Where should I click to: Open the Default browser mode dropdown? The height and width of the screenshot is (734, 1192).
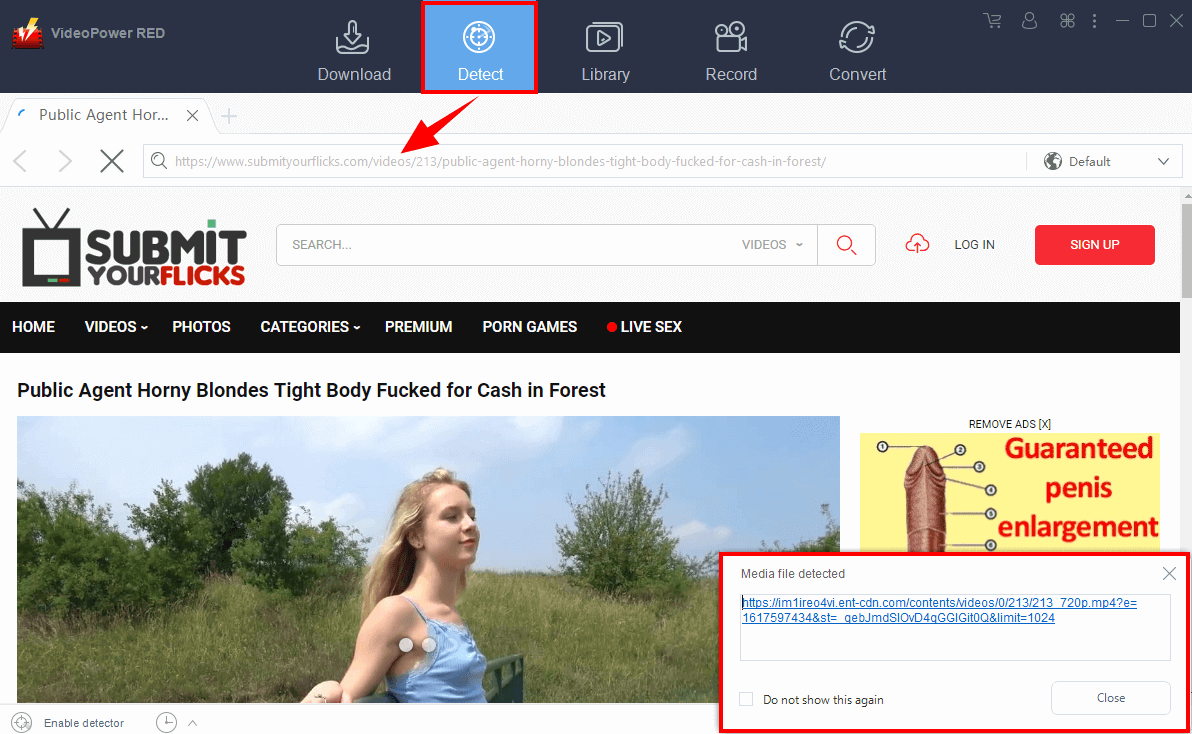pos(1106,161)
